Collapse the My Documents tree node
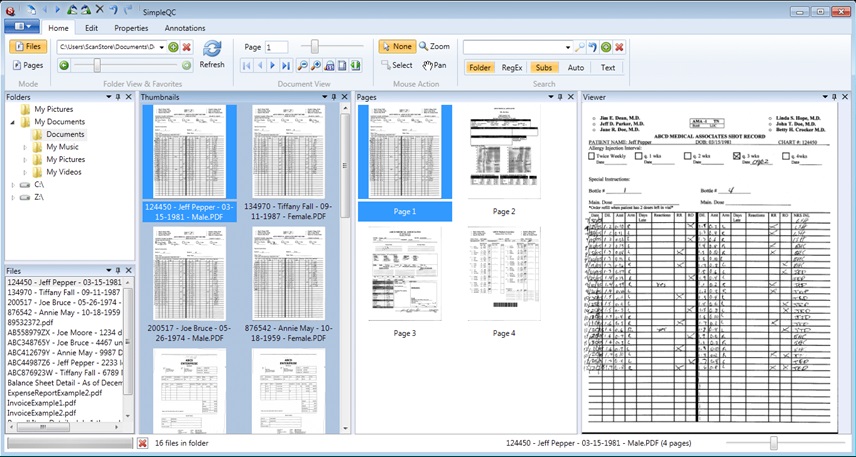The image size is (856, 457). (13, 122)
